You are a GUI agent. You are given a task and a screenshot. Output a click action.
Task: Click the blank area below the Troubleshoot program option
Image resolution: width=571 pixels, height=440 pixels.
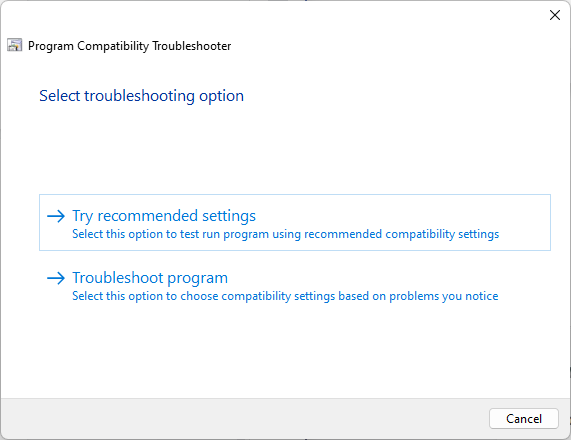(286, 350)
